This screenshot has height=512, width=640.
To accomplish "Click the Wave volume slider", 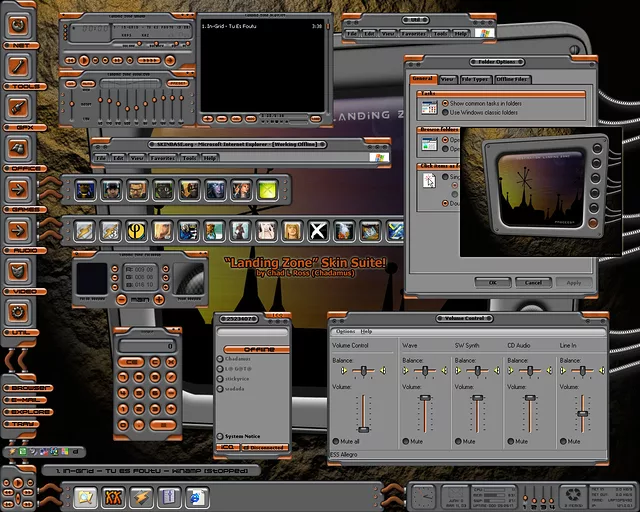I will pos(425,398).
